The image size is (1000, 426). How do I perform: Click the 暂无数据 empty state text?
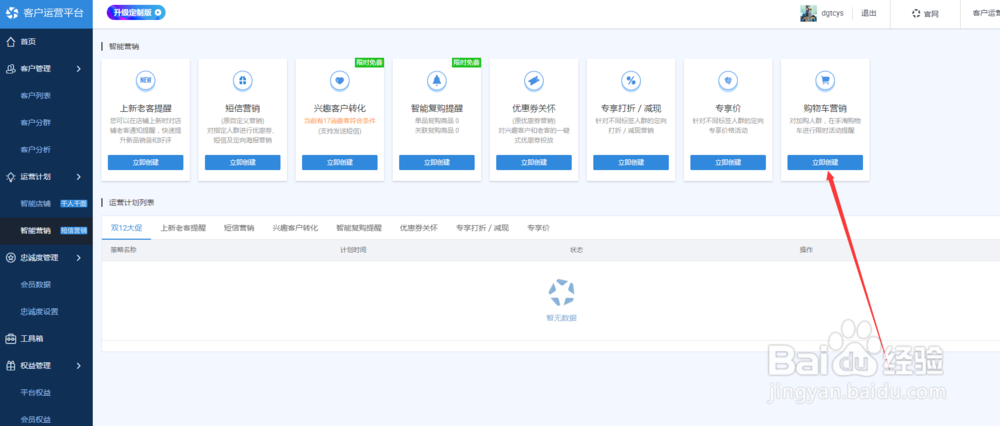click(x=561, y=318)
